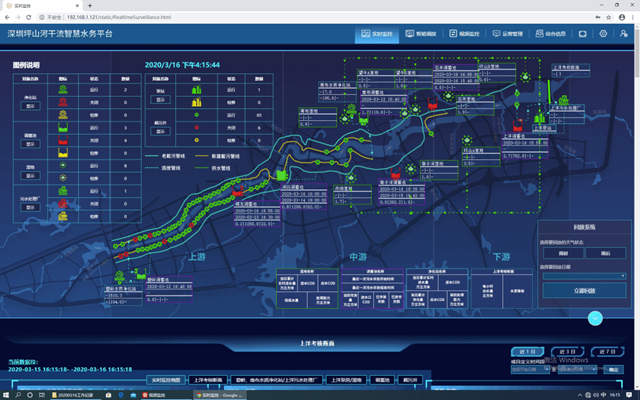
Task: Open the 实时监控 navigation tab
Action: pyautogui.click(x=377, y=34)
